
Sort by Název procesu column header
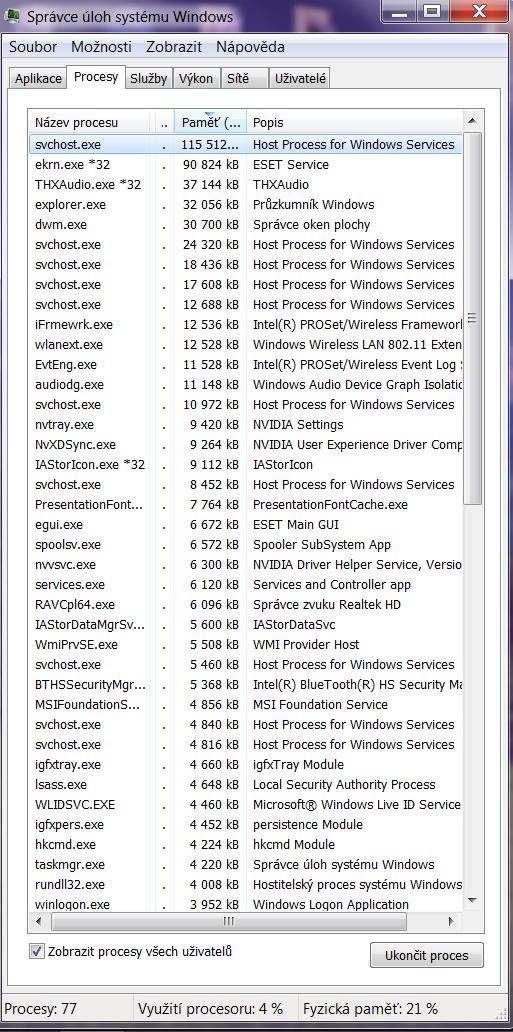click(x=92, y=122)
